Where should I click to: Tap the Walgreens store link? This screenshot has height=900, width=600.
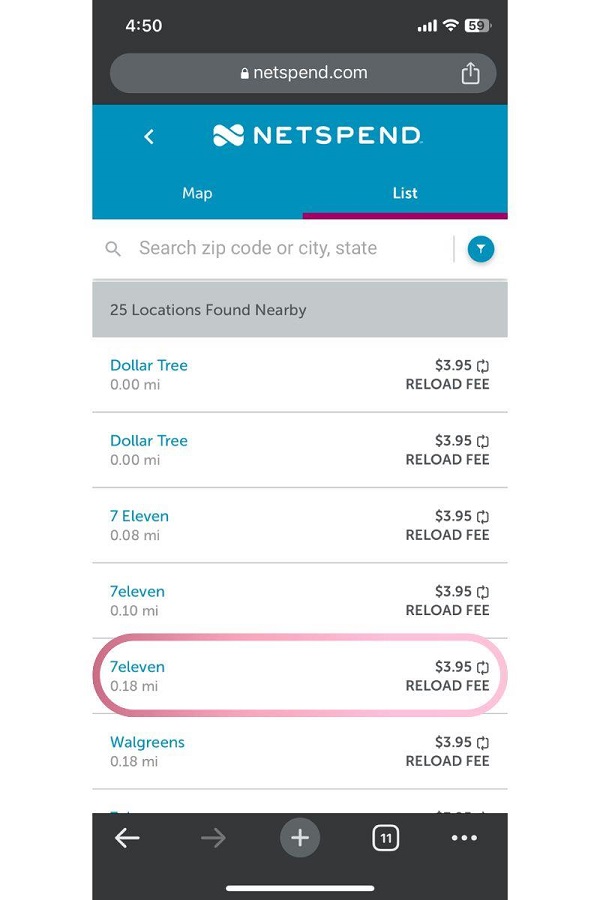[x=147, y=741]
